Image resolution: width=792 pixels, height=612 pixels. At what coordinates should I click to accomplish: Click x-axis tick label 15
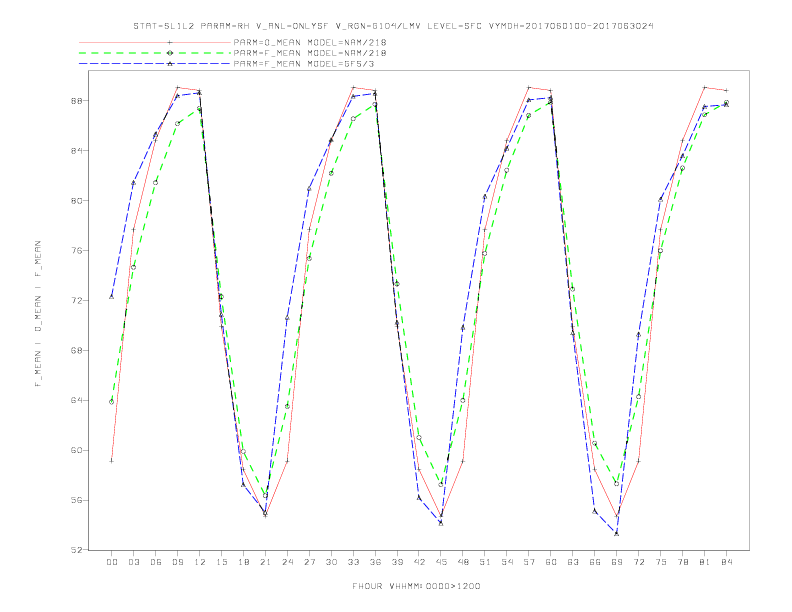(x=221, y=562)
